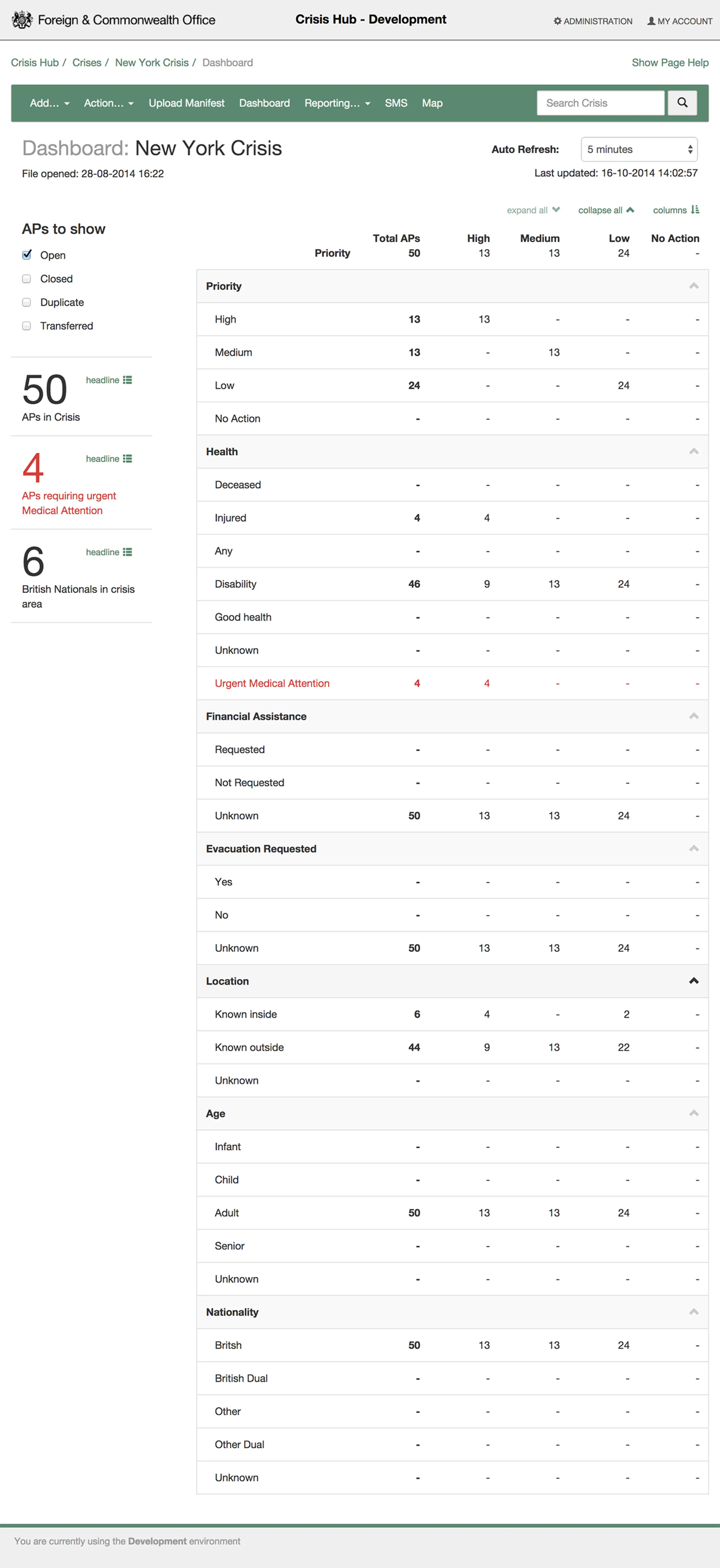The width and height of the screenshot is (720, 1568).
Task: Tick the Open APs checkbox
Action: 27,255
